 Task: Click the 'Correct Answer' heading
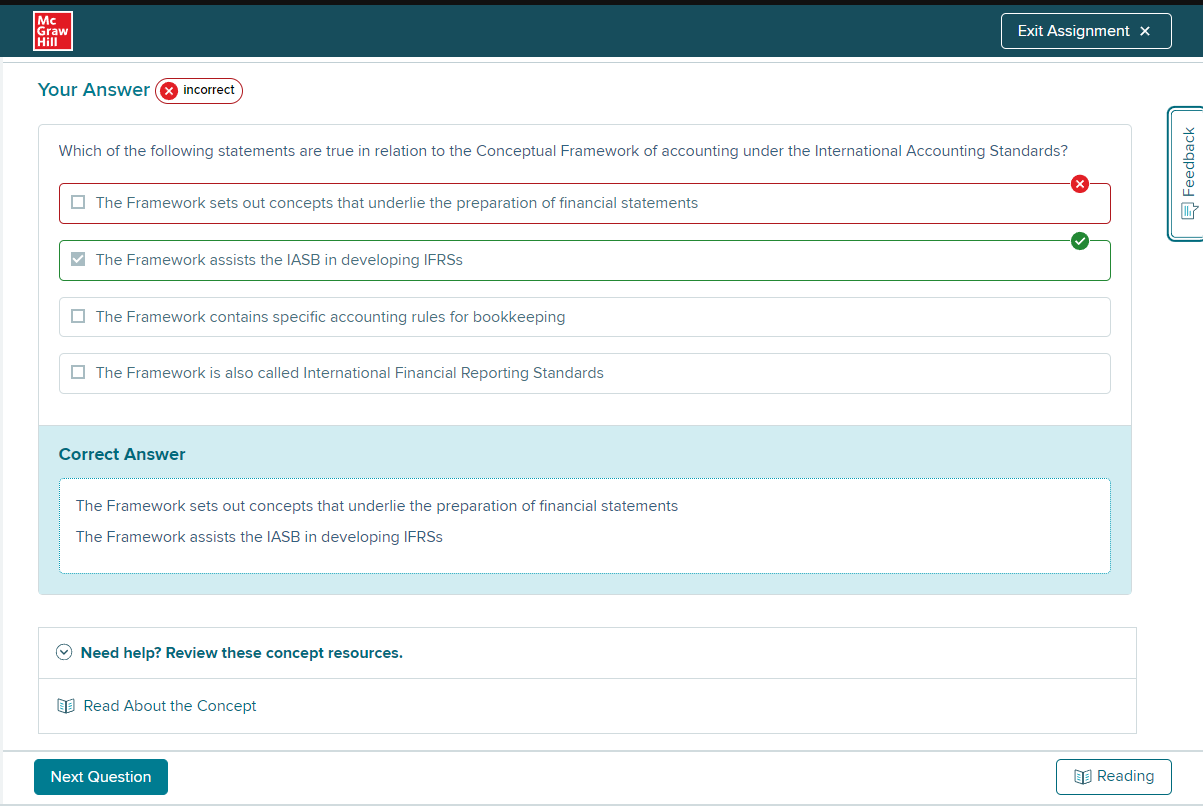[122, 454]
